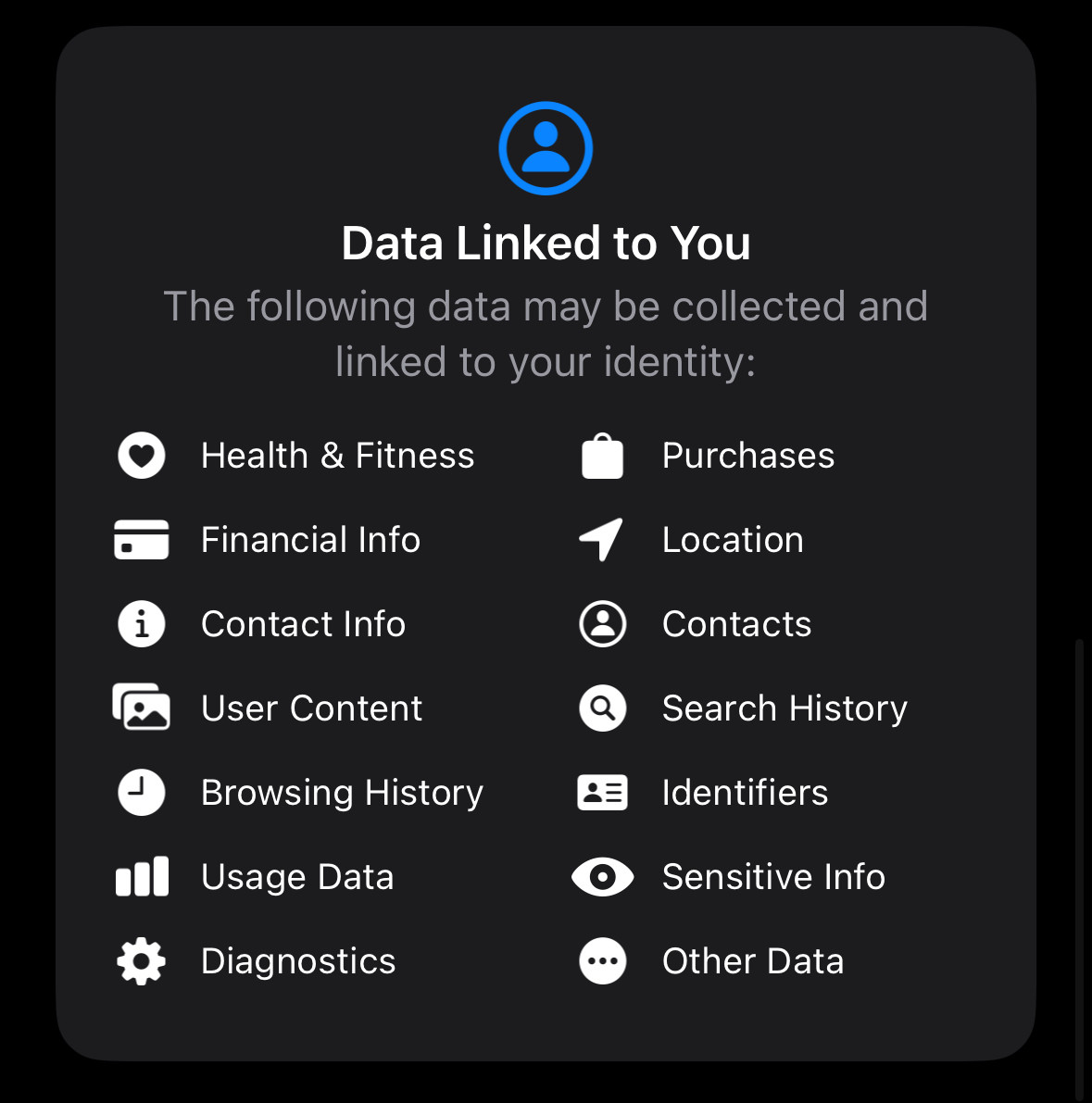
Task: Click the Sensitive Info eye icon
Action: [x=603, y=877]
